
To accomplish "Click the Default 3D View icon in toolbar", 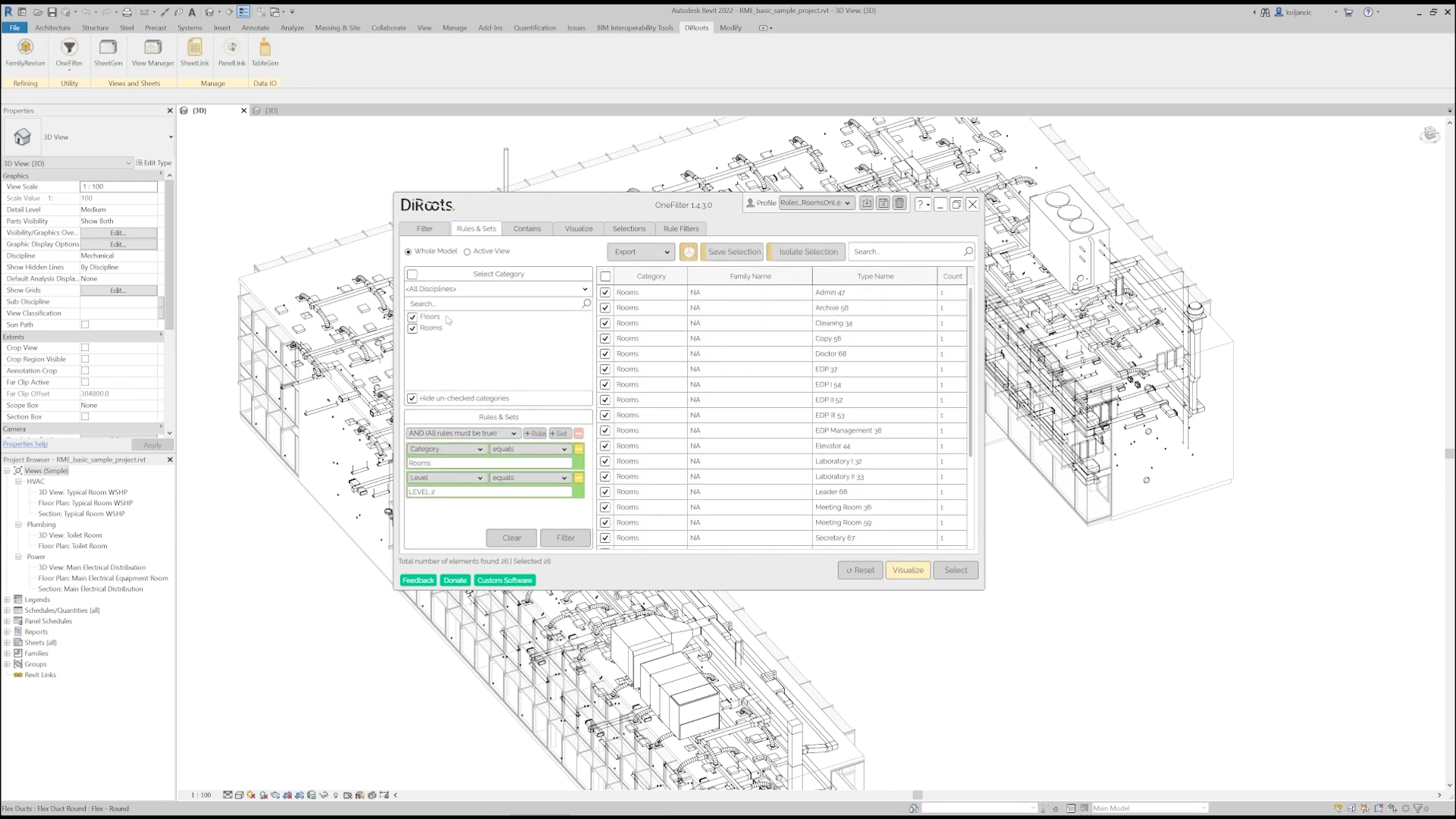I will pyautogui.click(x=209, y=12).
